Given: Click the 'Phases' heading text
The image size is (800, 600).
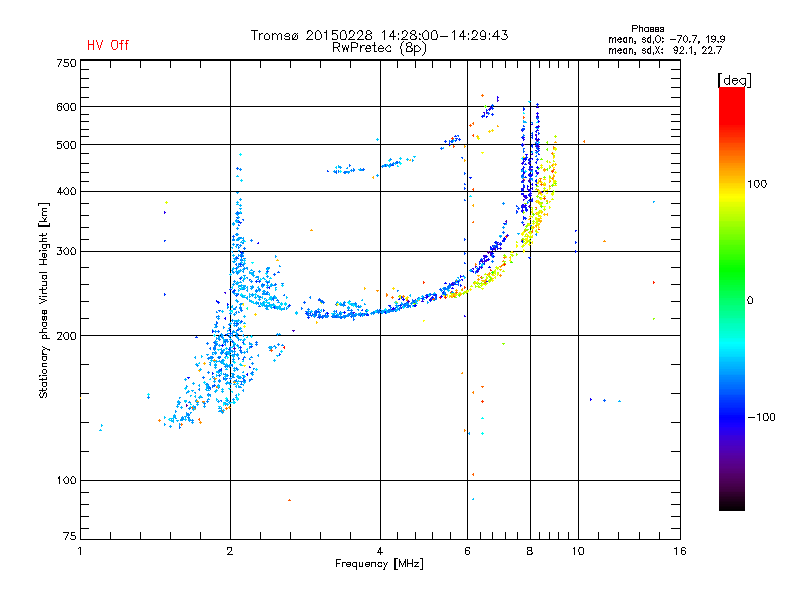Looking at the screenshot, I should pyautogui.click(x=647, y=29).
